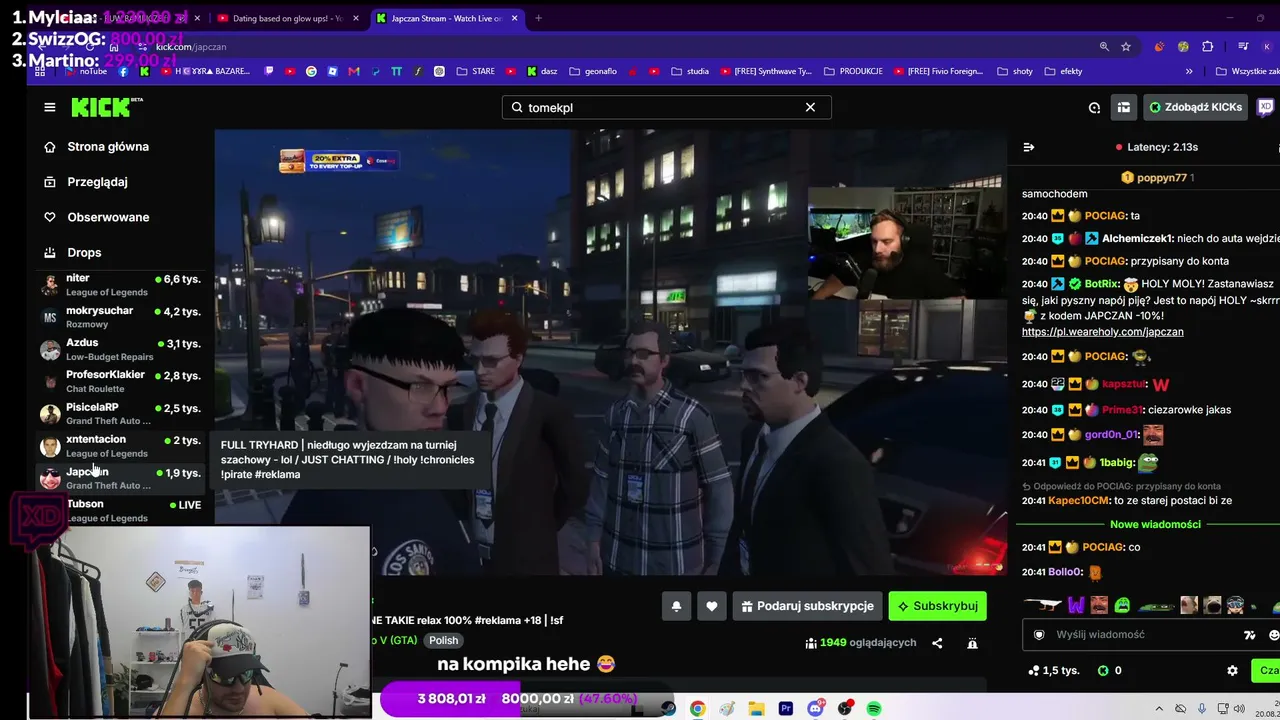Image resolution: width=1280 pixels, height=720 pixels.
Task: Open a new browser tab
Action: click(x=538, y=18)
